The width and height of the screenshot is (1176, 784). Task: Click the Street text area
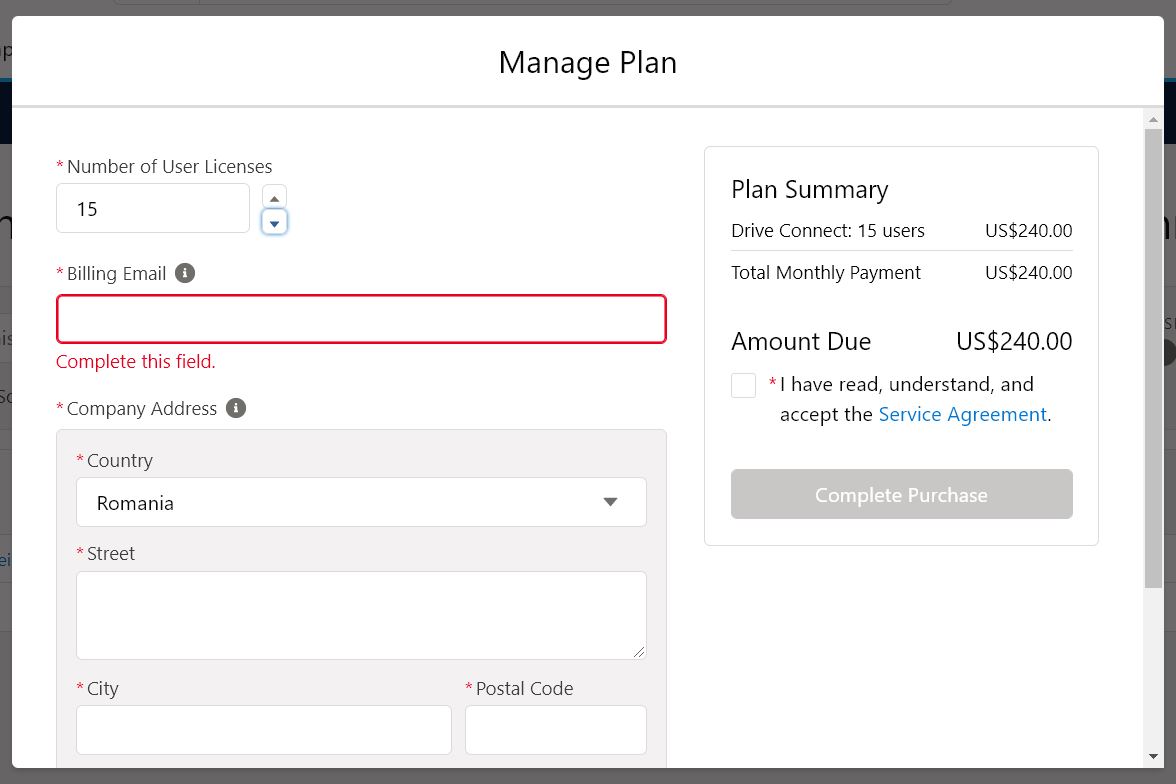(361, 615)
